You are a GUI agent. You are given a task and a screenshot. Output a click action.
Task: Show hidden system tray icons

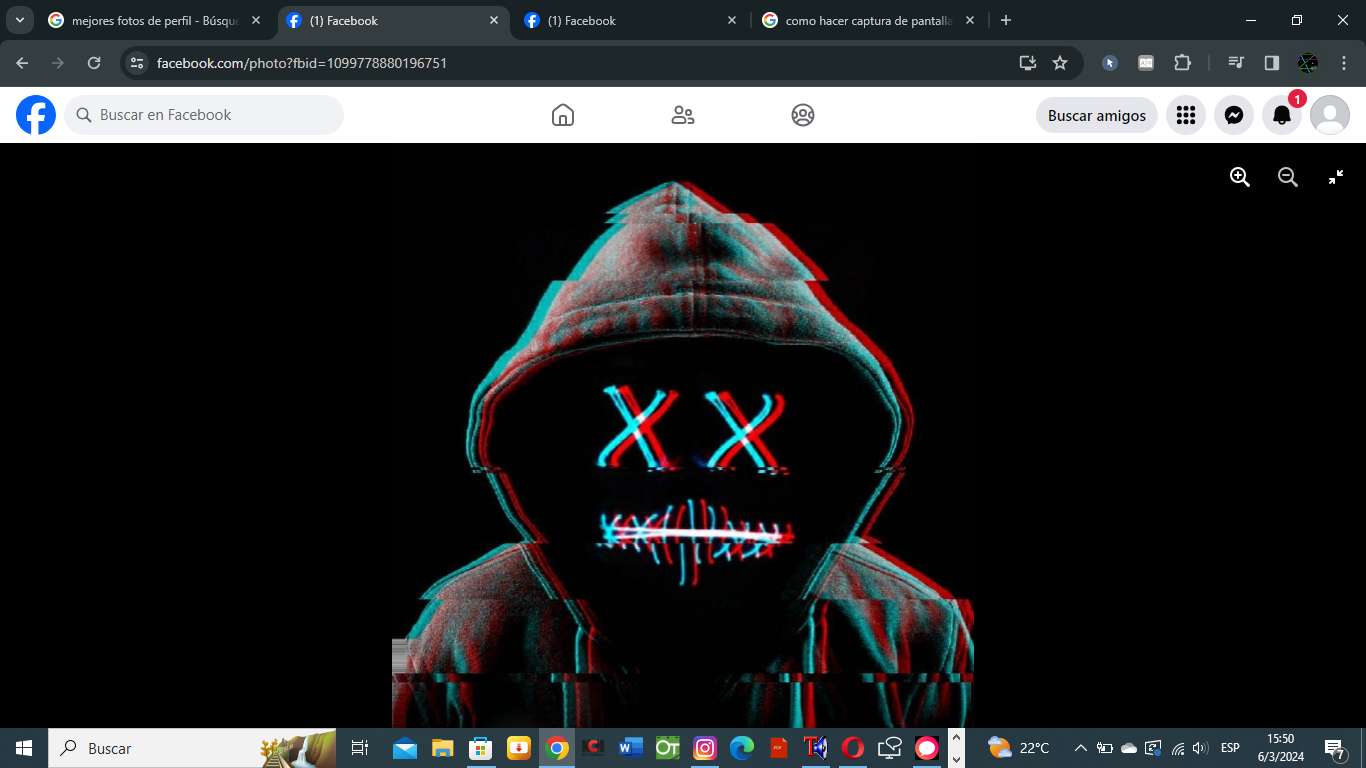point(1081,748)
